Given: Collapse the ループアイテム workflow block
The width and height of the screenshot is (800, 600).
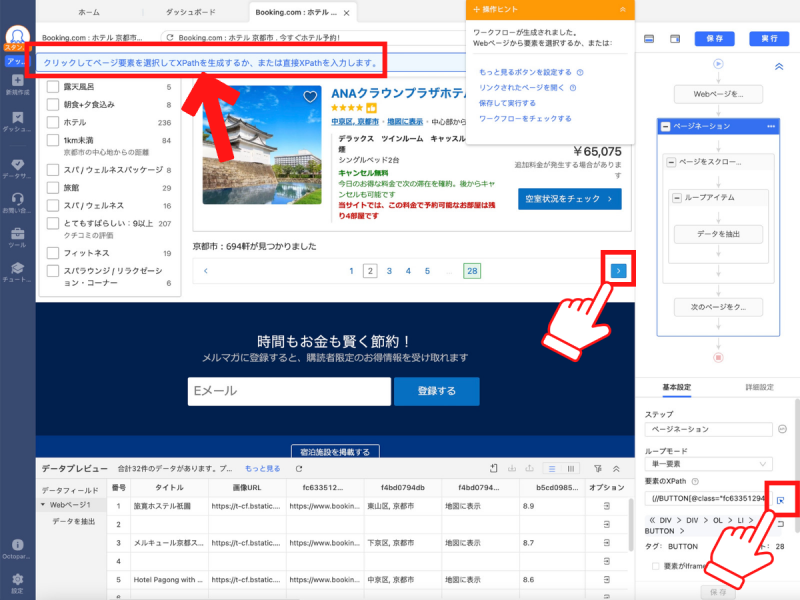Looking at the screenshot, I should (x=677, y=197).
